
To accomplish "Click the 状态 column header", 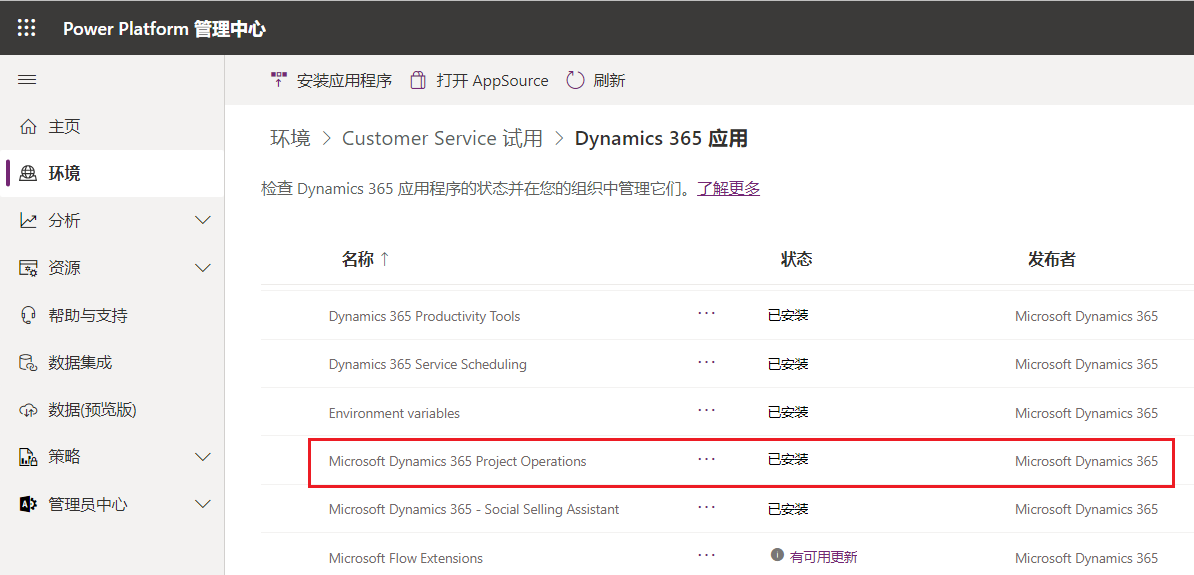I will click(x=797, y=260).
